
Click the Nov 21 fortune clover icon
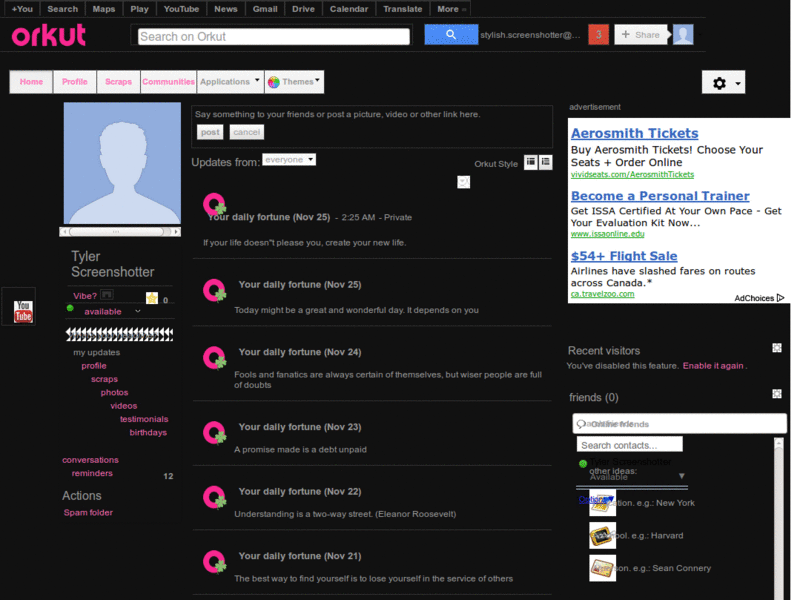point(214,562)
